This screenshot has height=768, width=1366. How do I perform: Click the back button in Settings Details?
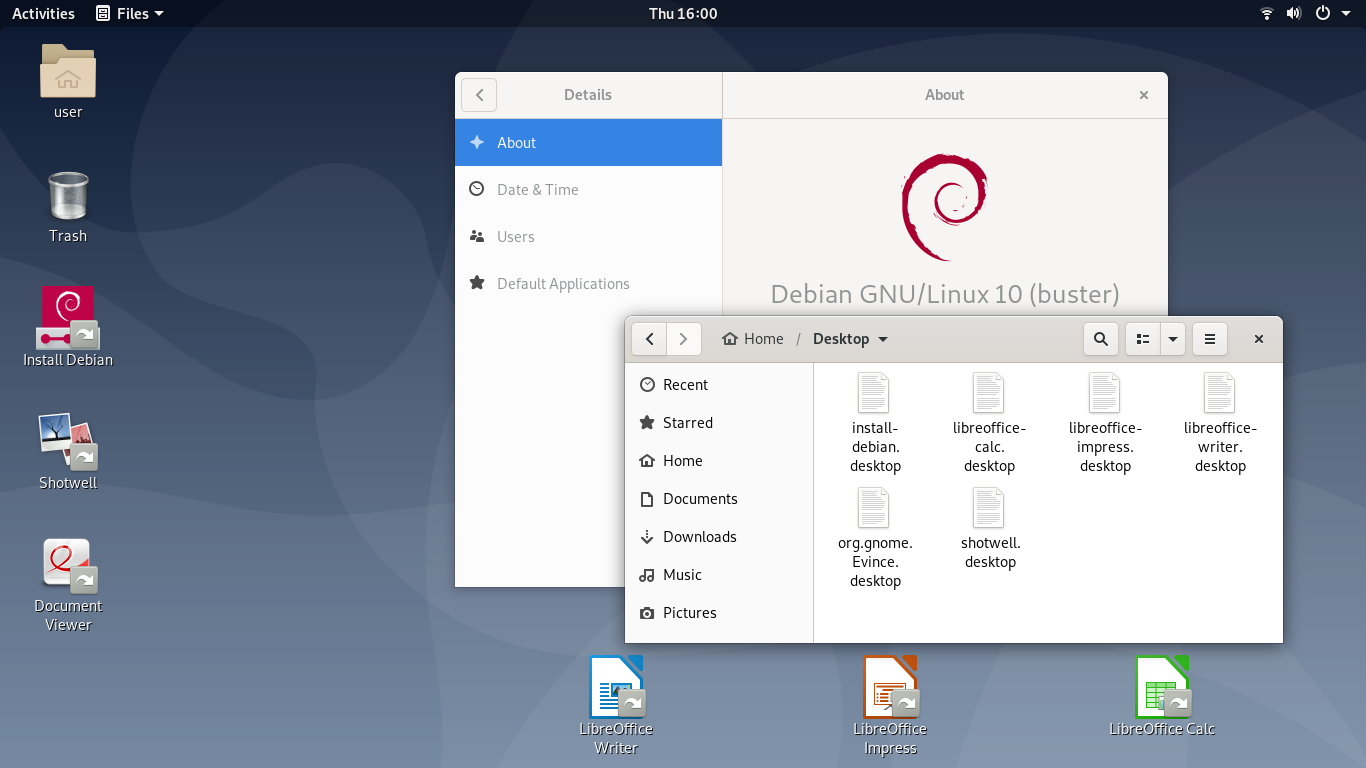click(478, 94)
